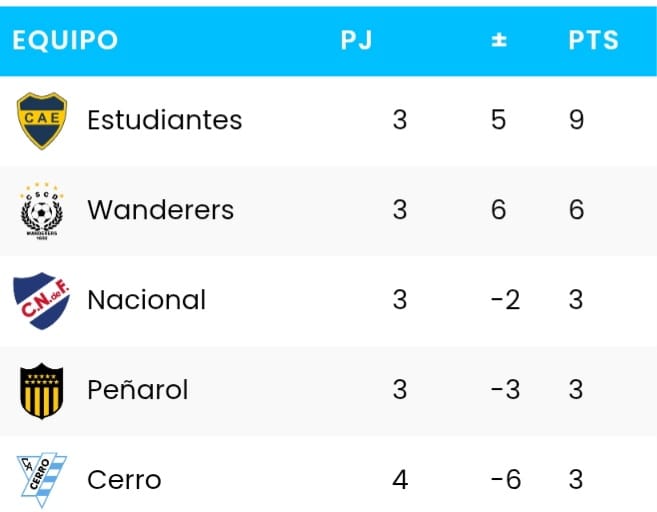This screenshot has height=512, width=657.
Task: Sort by the ± goal difference header
Action: point(498,40)
